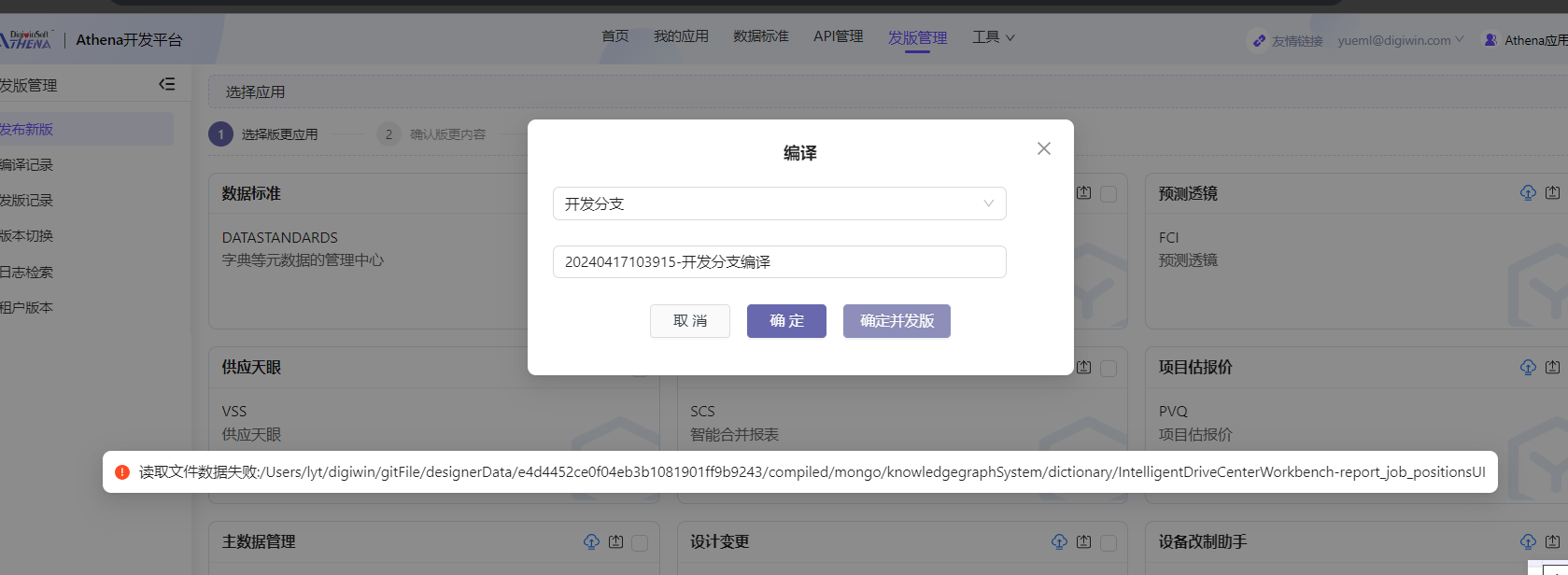Image resolution: width=1568 pixels, height=575 pixels.
Task: Click the compile name field 20240417103915-开发分支编译
Action: pos(779,261)
